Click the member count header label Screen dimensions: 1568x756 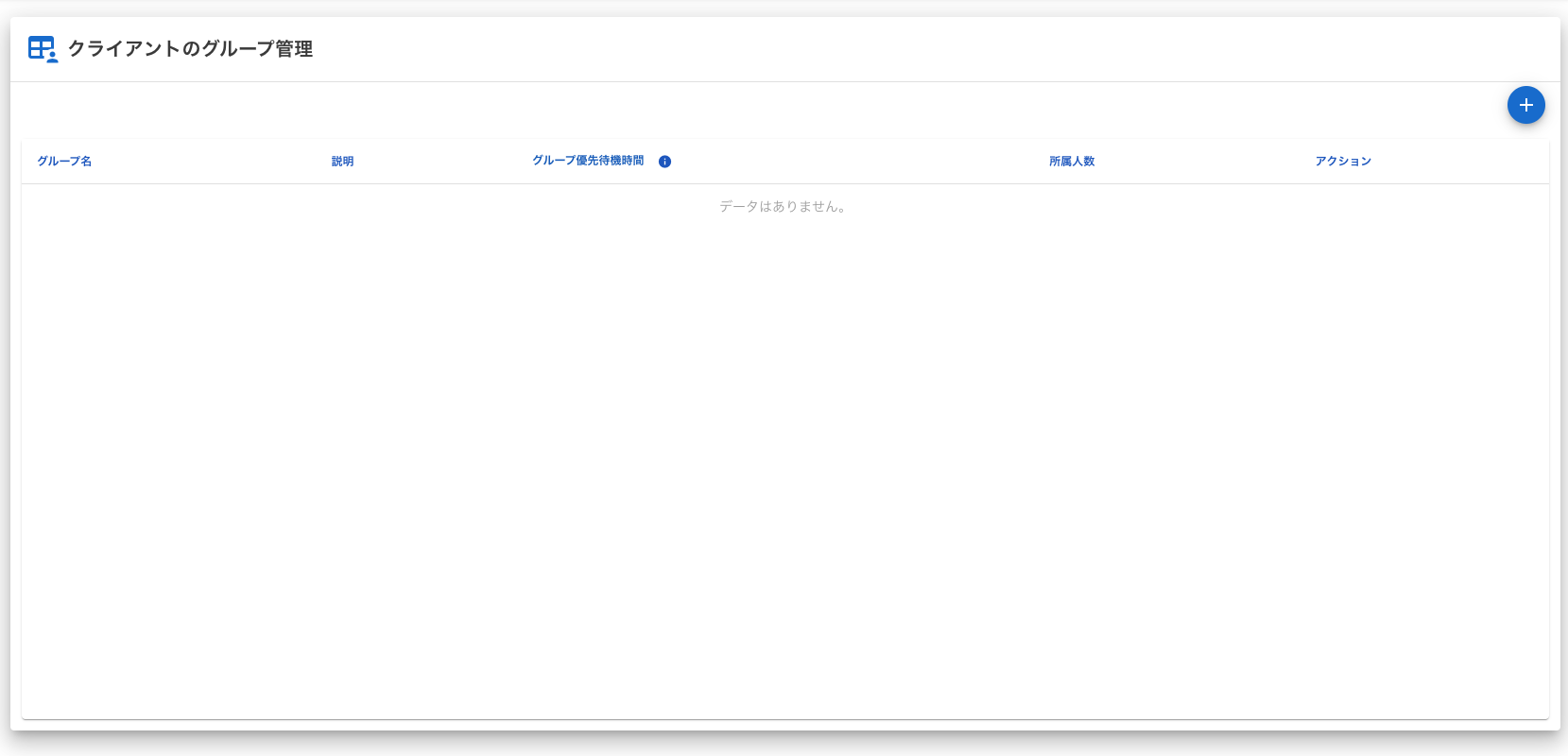click(x=1072, y=162)
